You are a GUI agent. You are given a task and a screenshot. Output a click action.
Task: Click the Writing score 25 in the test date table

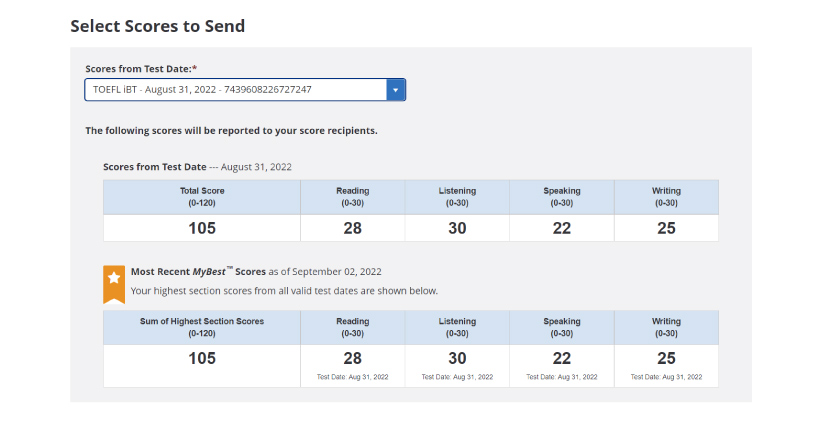(666, 228)
